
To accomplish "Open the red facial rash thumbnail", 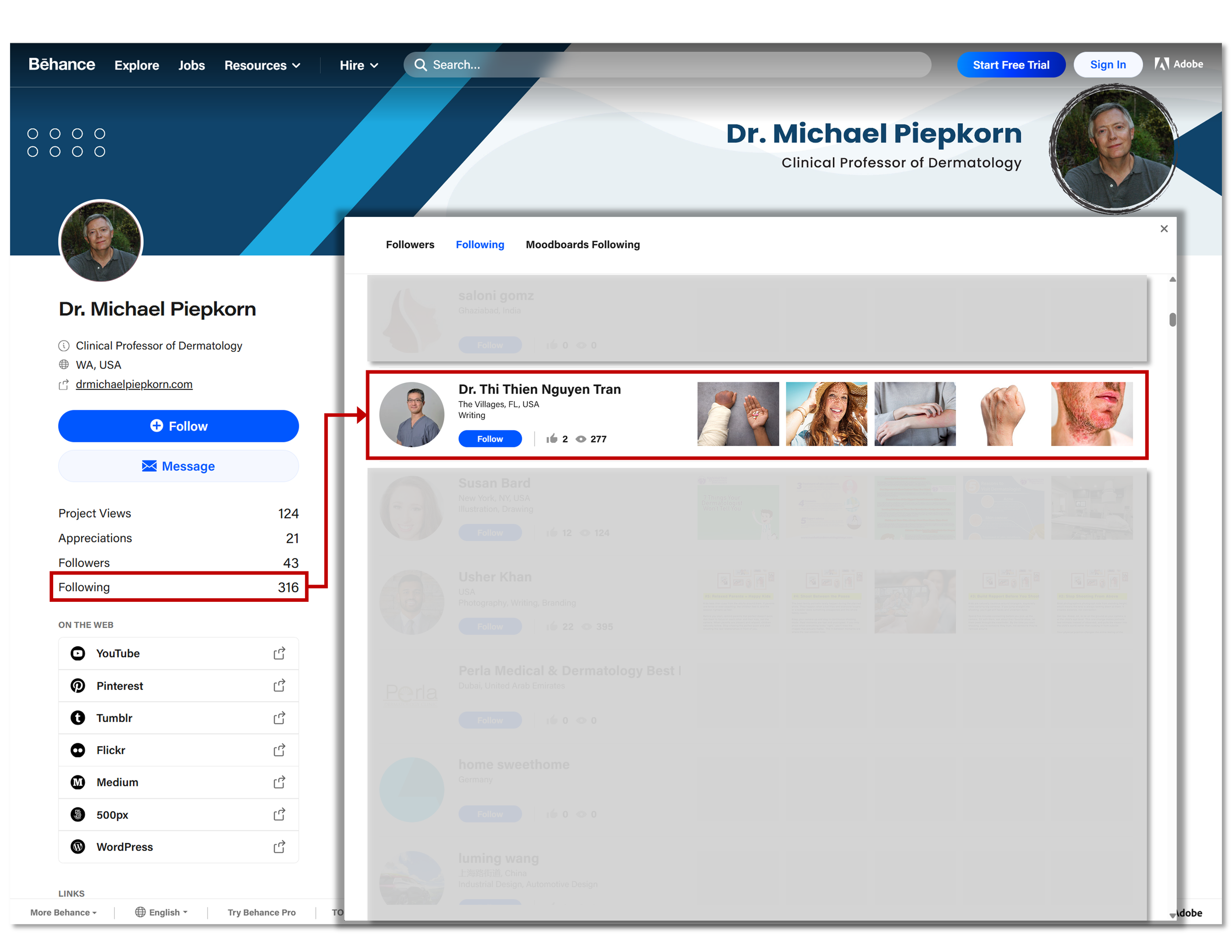I will pyautogui.click(x=1092, y=414).
